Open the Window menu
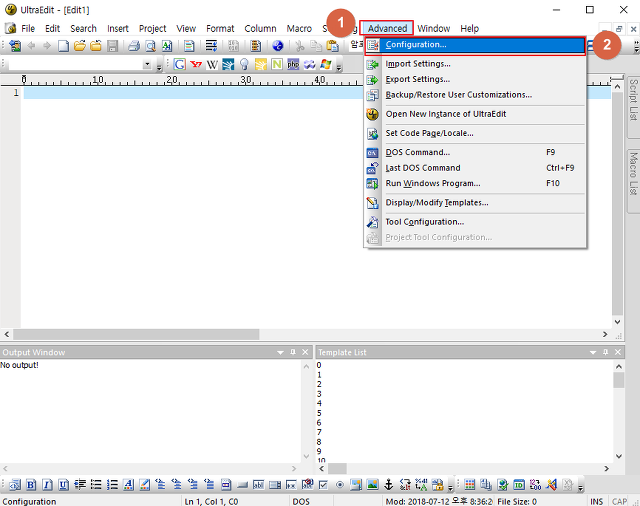The height and width of the screenshot is (506, 640). click(433, 29)
